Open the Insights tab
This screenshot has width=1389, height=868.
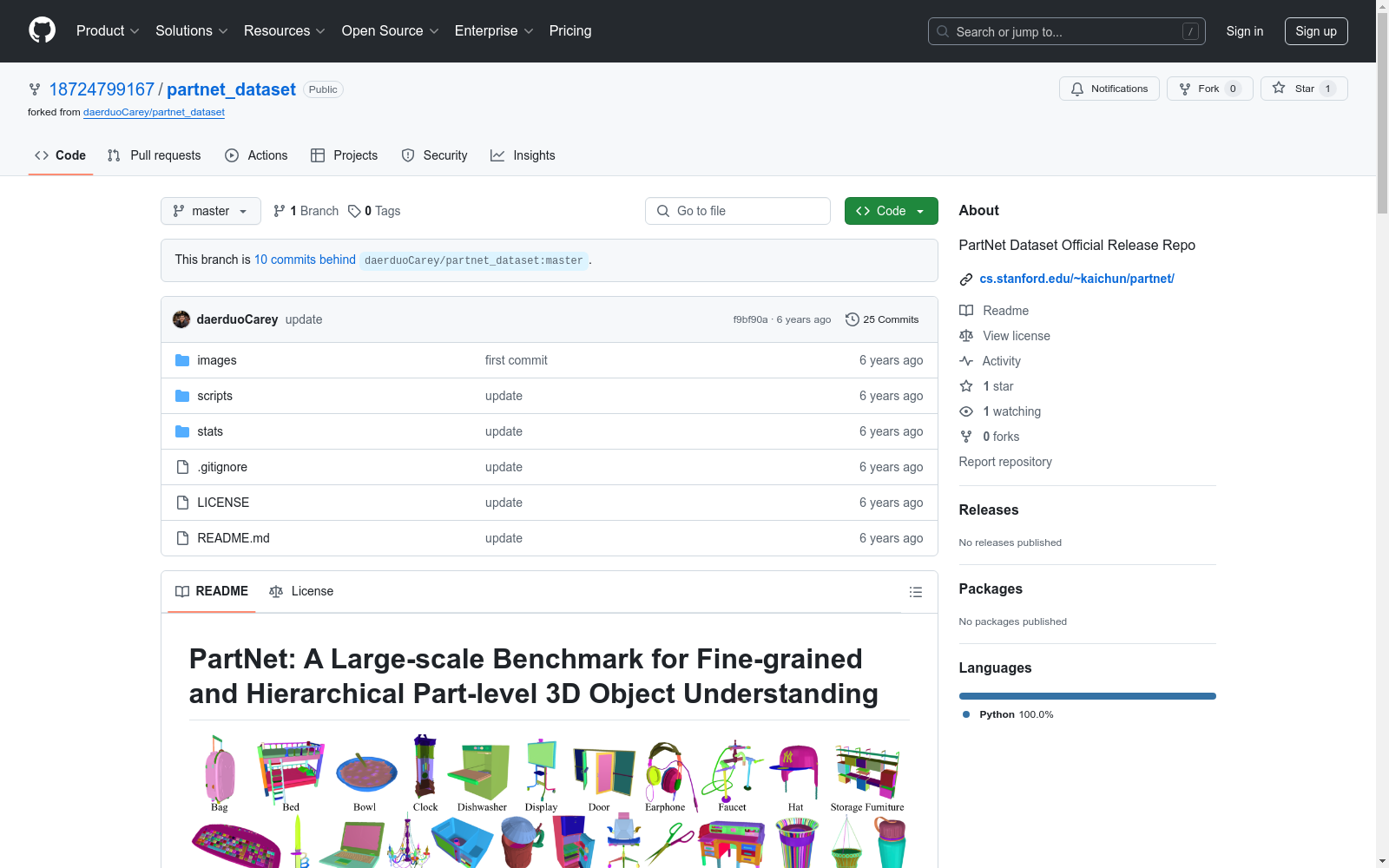click(523, 155)
